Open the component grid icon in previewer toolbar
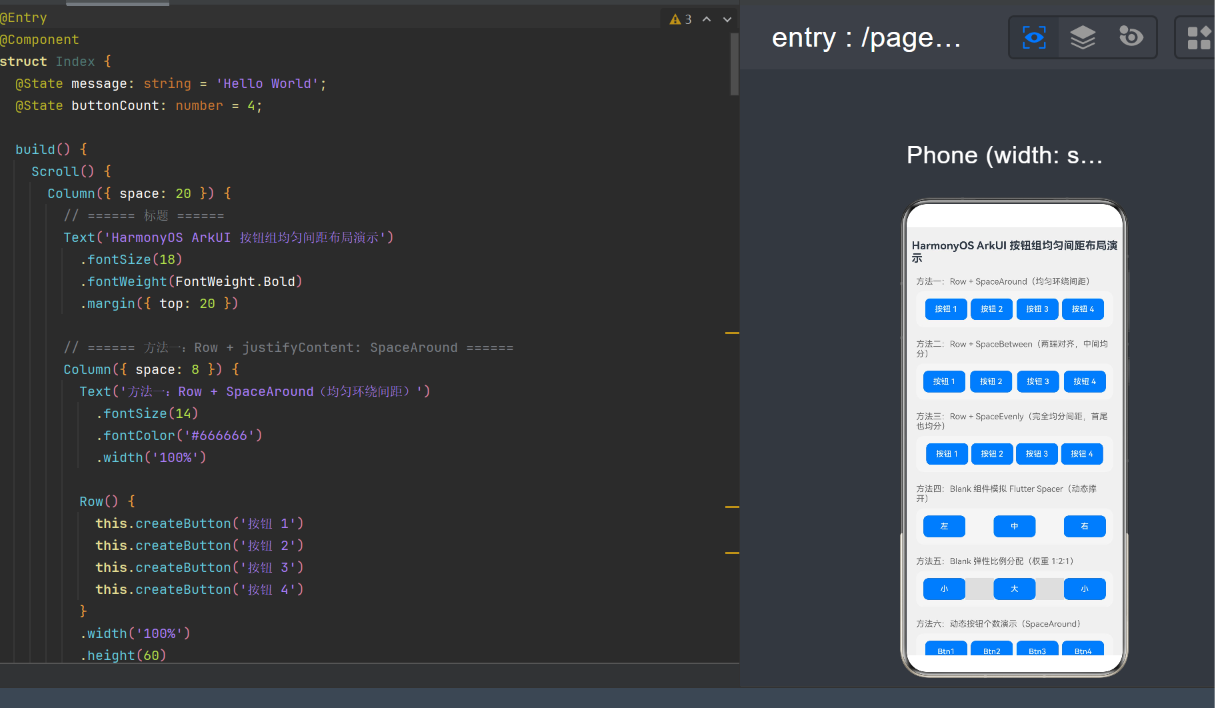1215x708 pixels. pos(1198,38)
